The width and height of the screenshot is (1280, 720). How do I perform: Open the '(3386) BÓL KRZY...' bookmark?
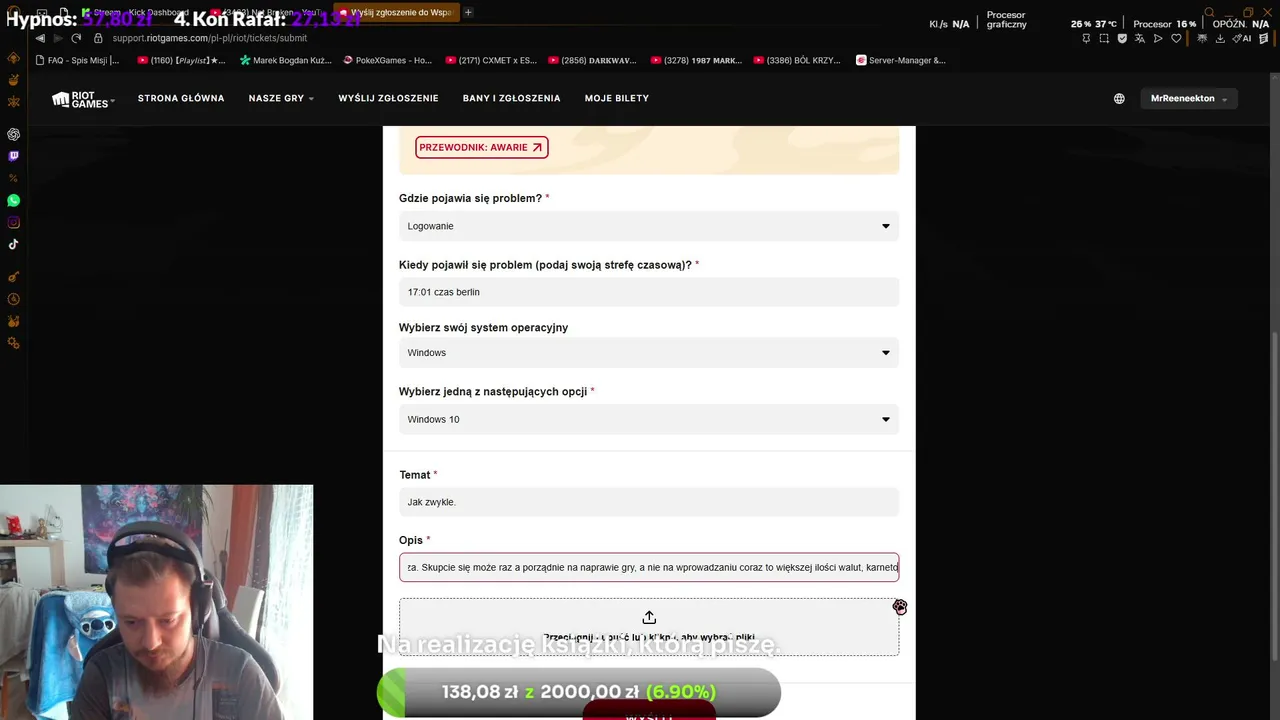798,60
